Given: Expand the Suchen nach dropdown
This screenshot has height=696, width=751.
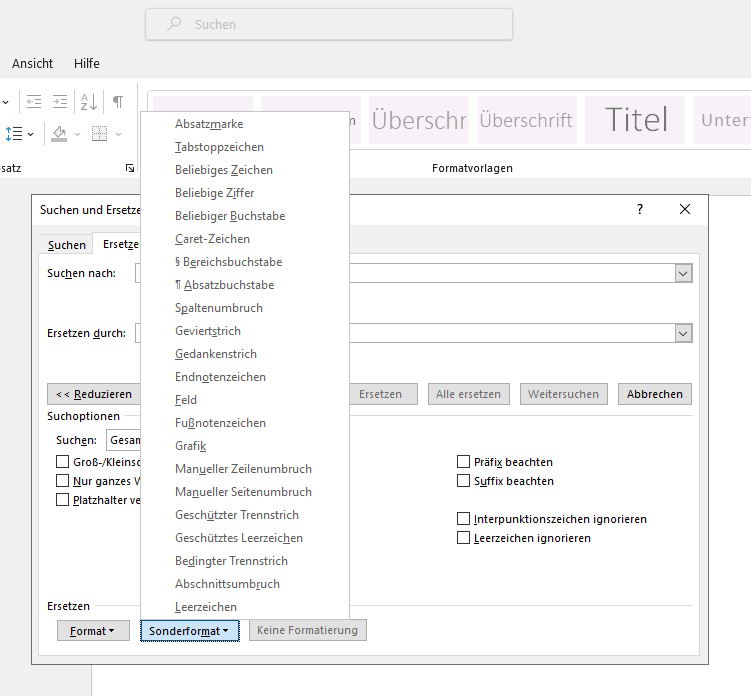Looking at the screenshot, I should (x=683, y=274).
